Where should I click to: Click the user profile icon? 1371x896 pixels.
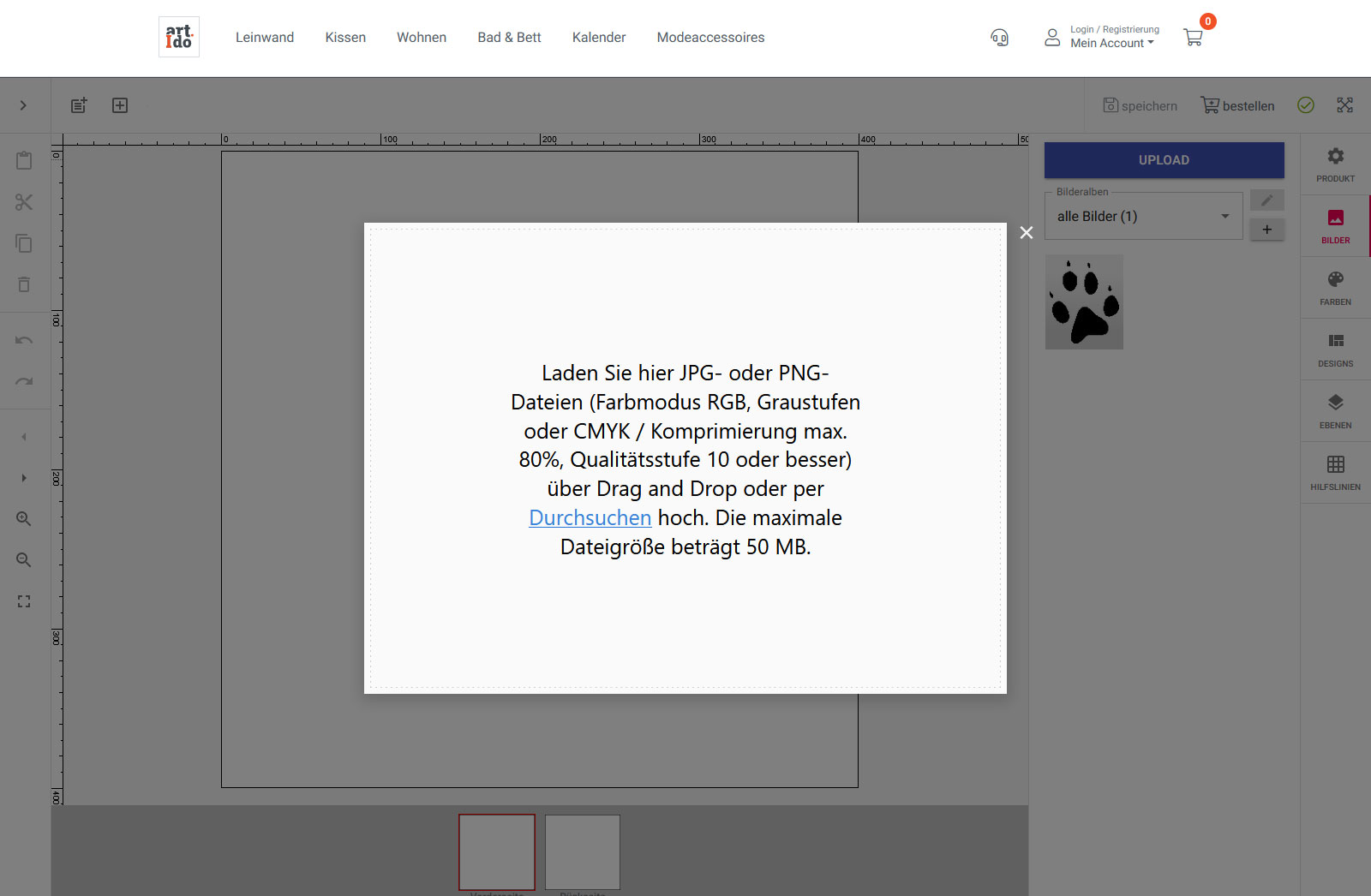pyautogui.click(x=1052, y=38)
